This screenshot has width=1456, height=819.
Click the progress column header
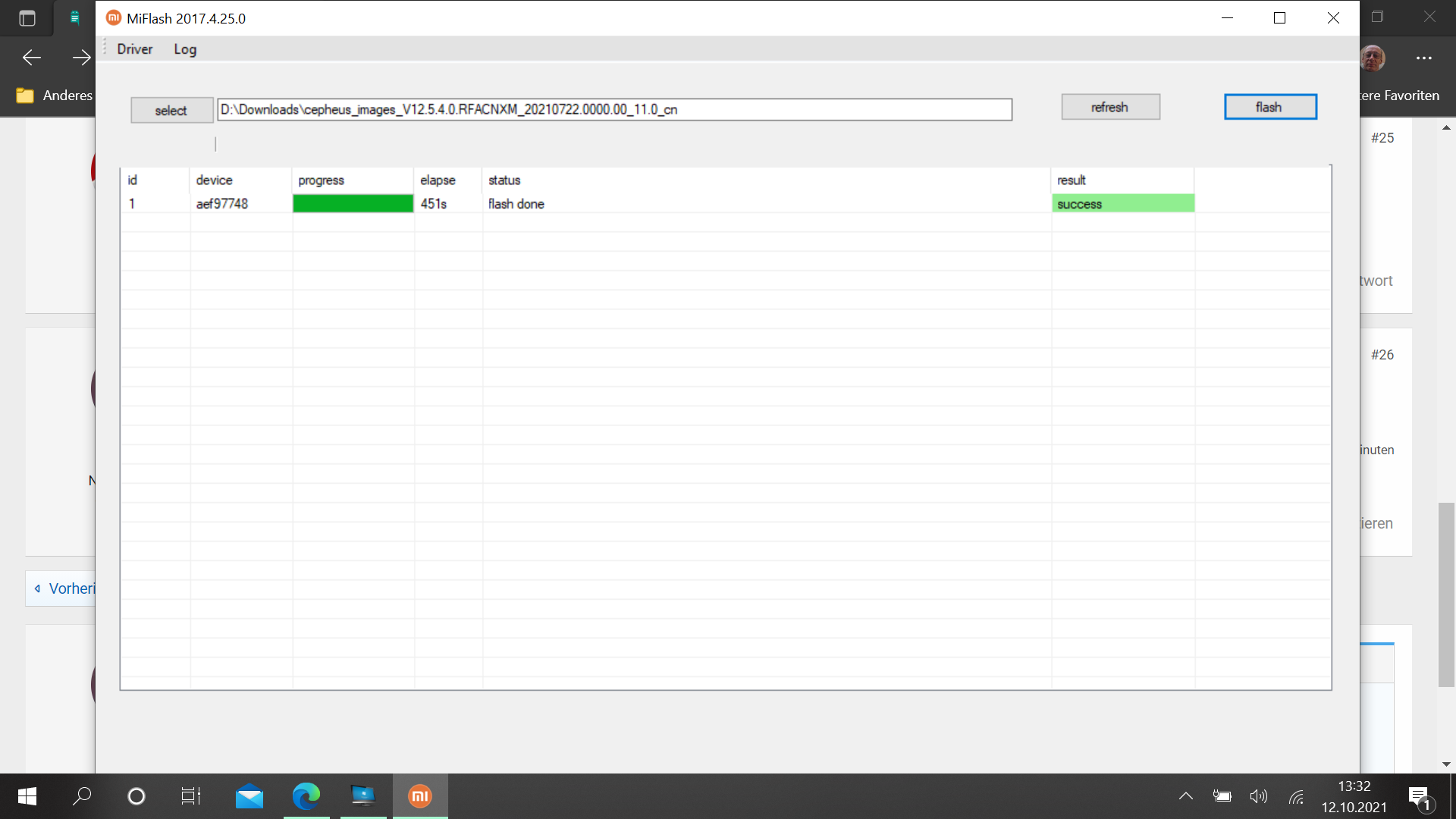(353, 180)
